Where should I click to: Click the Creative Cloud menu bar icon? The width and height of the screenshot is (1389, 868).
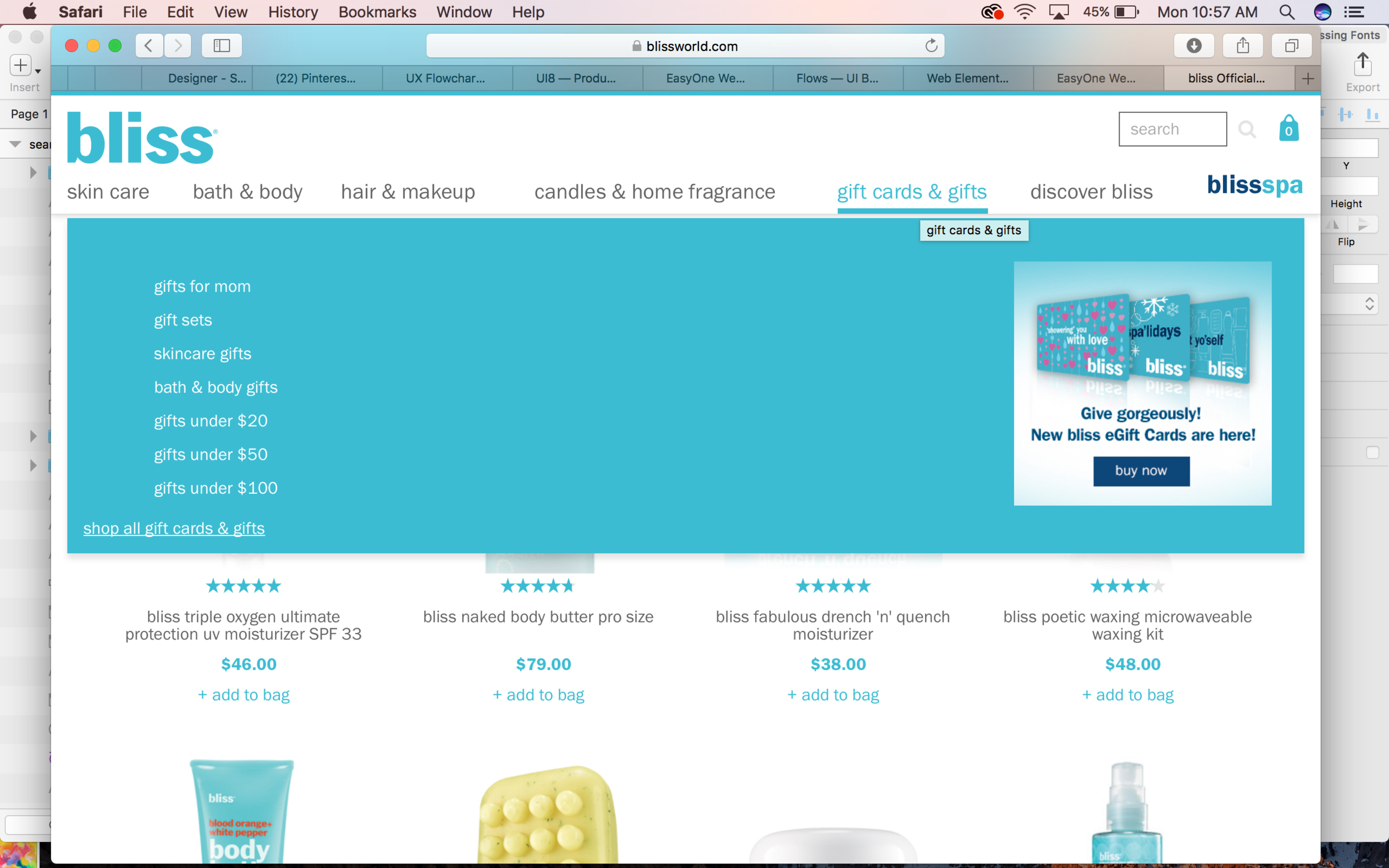(992, 12)
